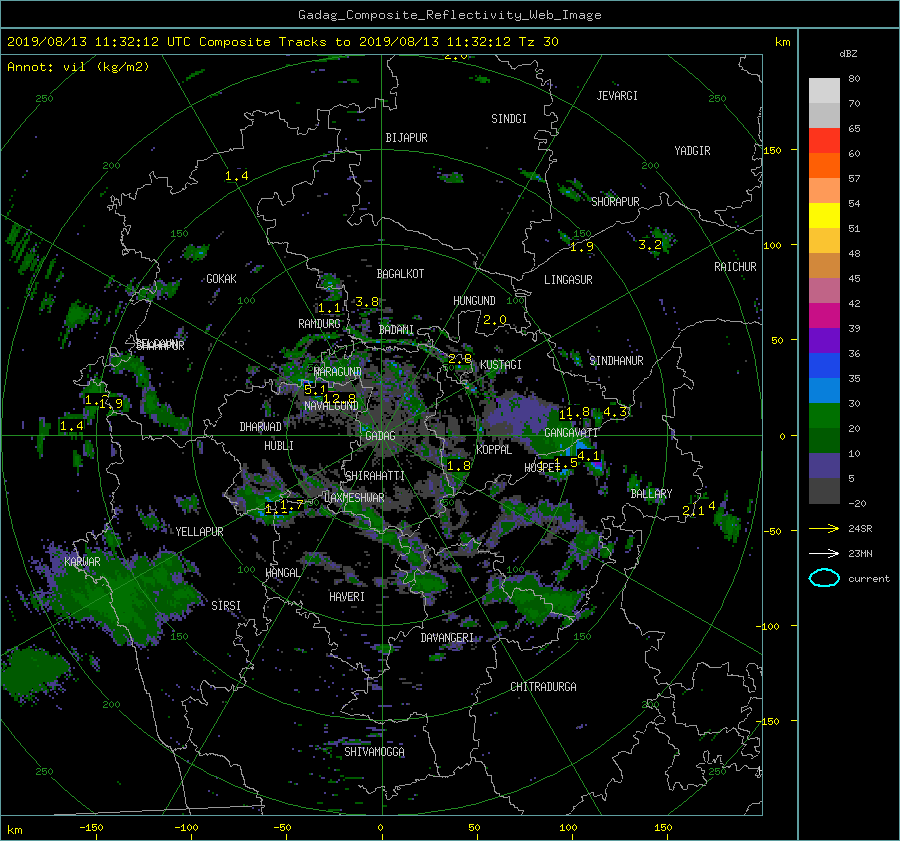Screen dimensions: 900x841
Task: Click the BADAMI town label
Action: [x=396, y=330]
